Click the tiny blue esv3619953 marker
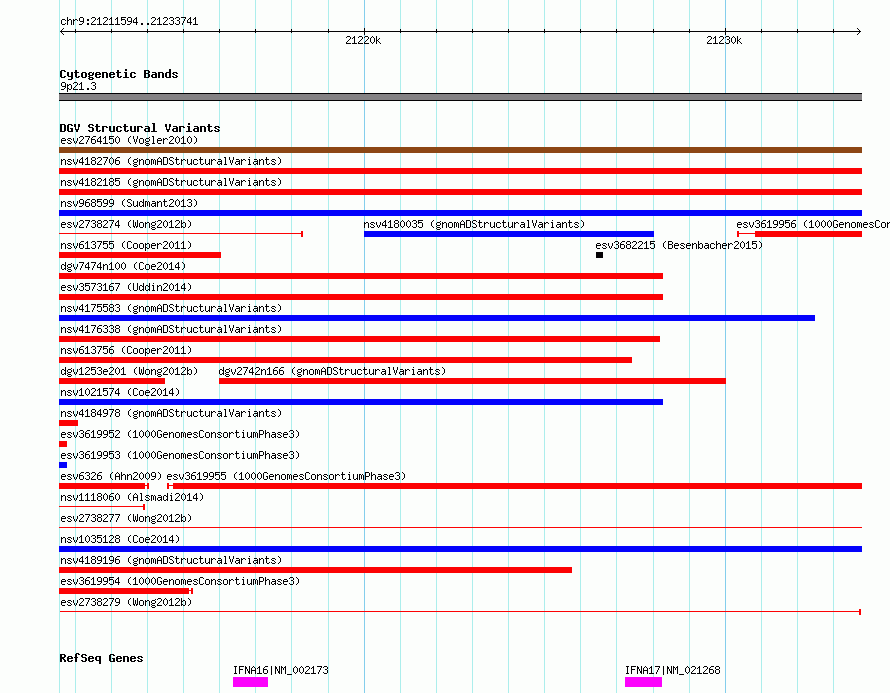This screenshot has height=693, width=890. point(63,465)
